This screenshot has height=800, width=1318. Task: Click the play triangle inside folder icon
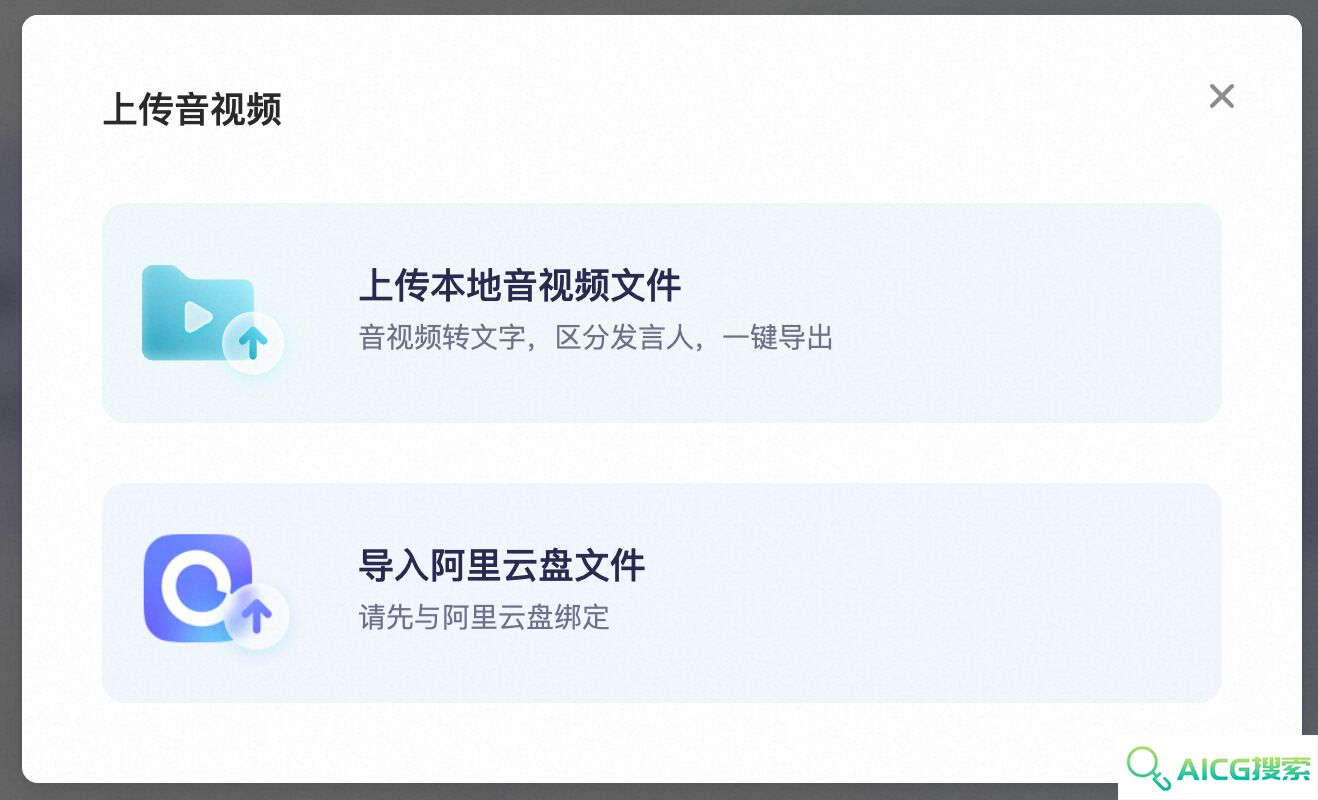[198, 318]
